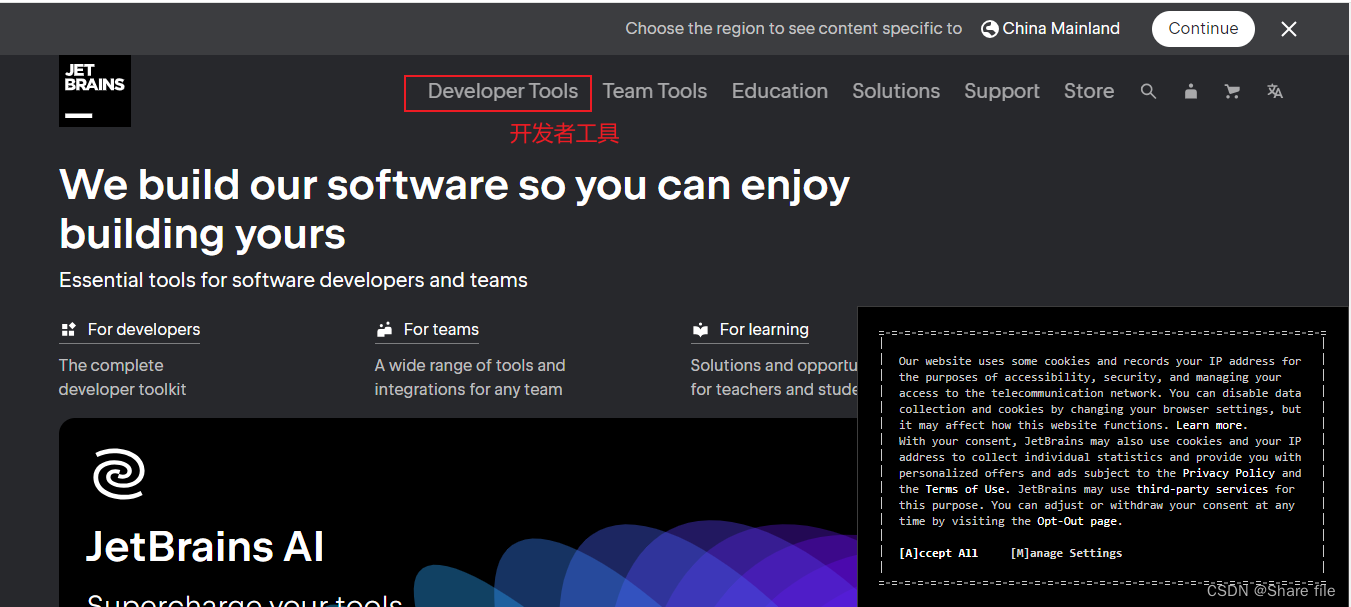Open the shopping cart icon
Screen dimensions: 1351x607
coord(1232,91)
